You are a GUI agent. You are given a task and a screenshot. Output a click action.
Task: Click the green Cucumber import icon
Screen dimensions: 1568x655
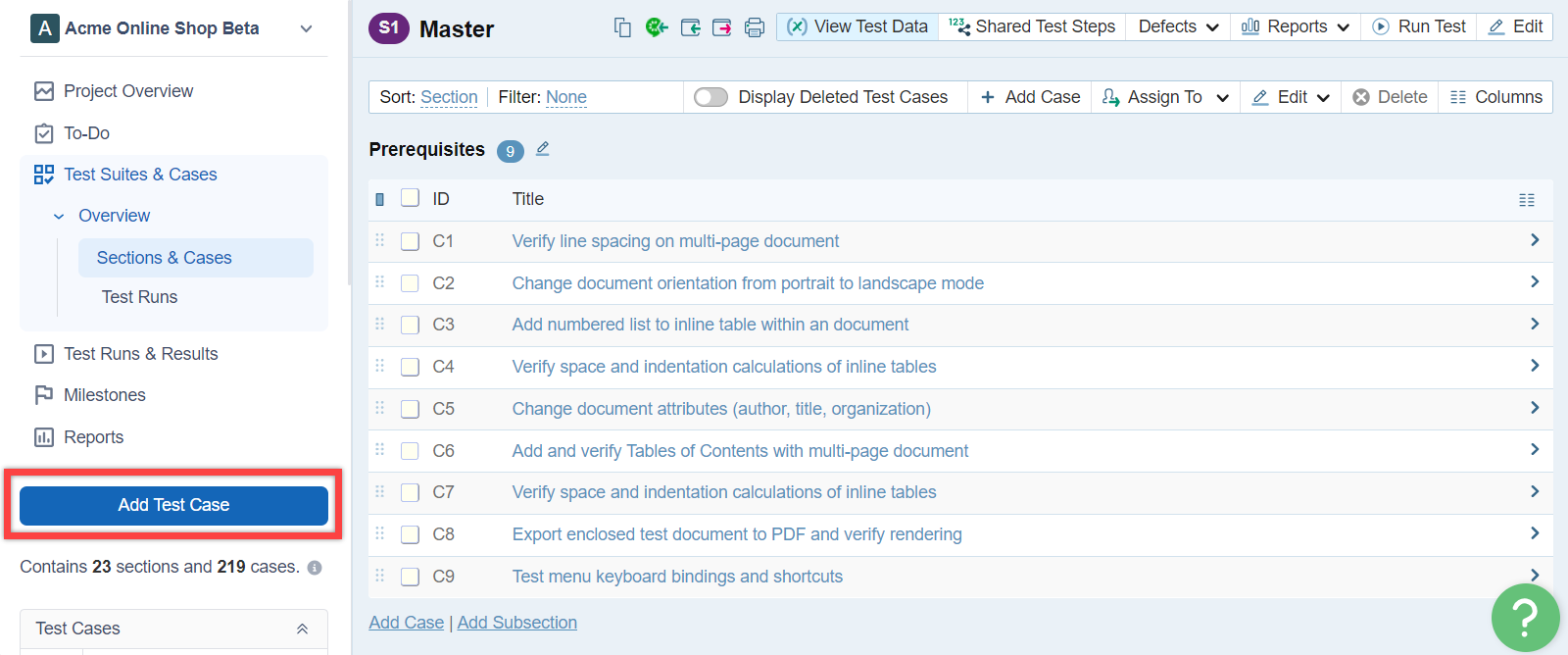657,27
